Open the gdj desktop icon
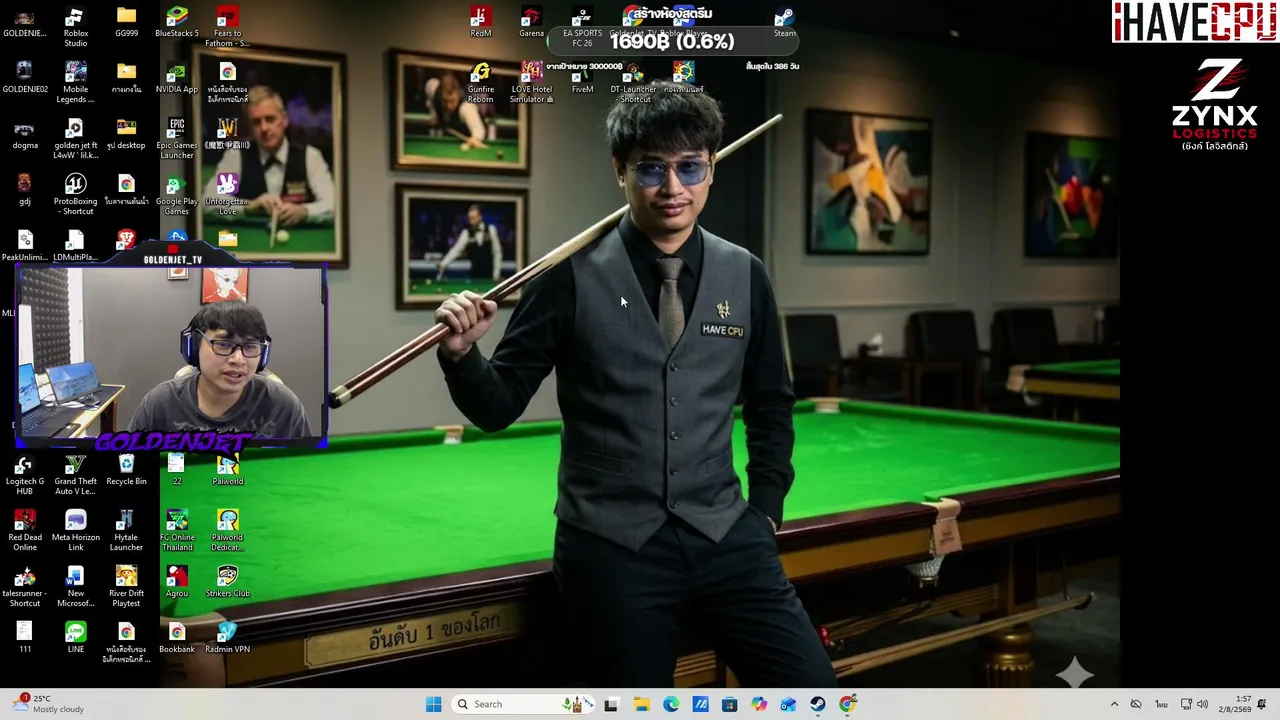This screenshot has height=720, width=1280. [25, 190]
